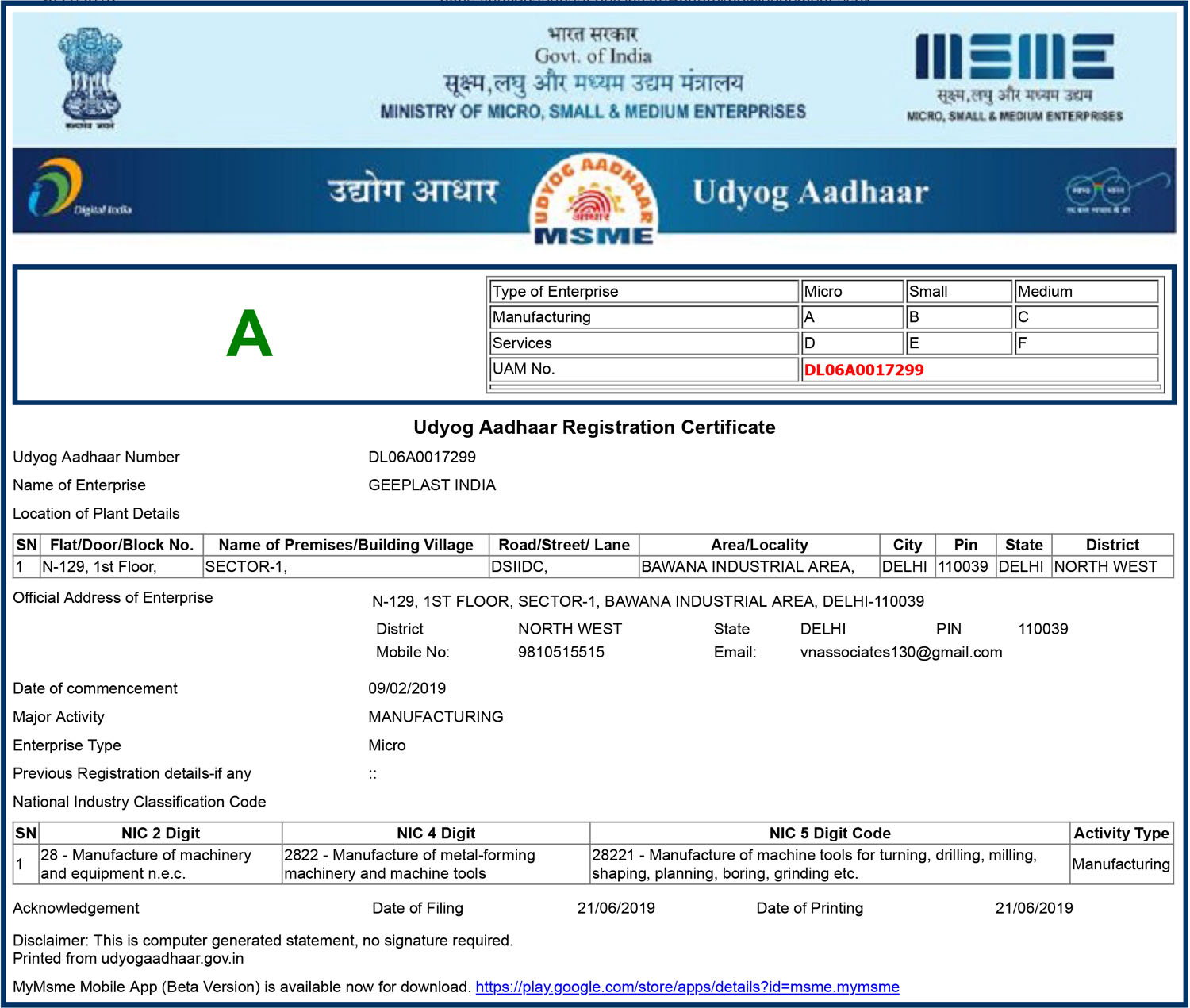The image size is (1190, 1008).
Task: Click the Udyog Aadhaar MSME fingerprint emblem
Action: click(x=593, y=199)
